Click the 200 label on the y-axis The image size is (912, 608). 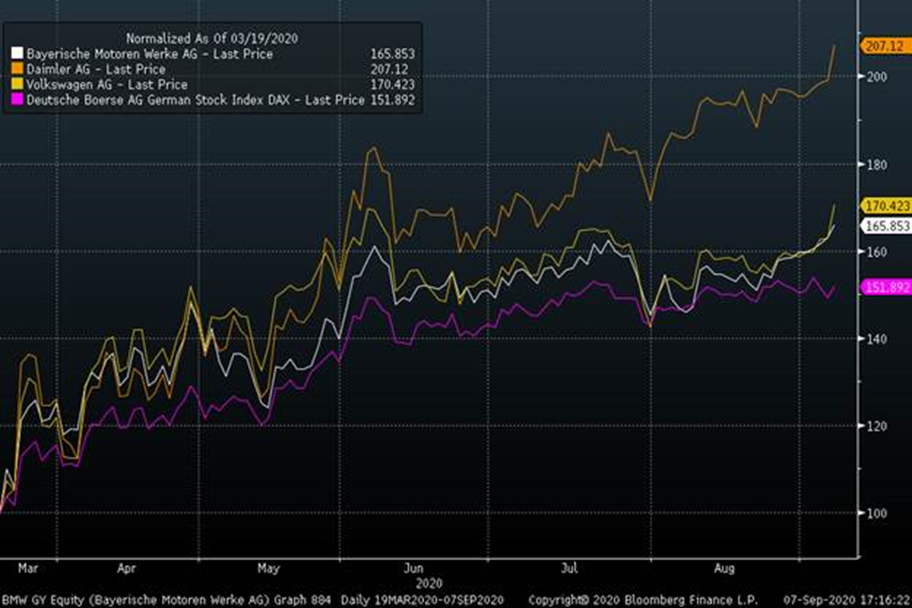click(877, 77)
